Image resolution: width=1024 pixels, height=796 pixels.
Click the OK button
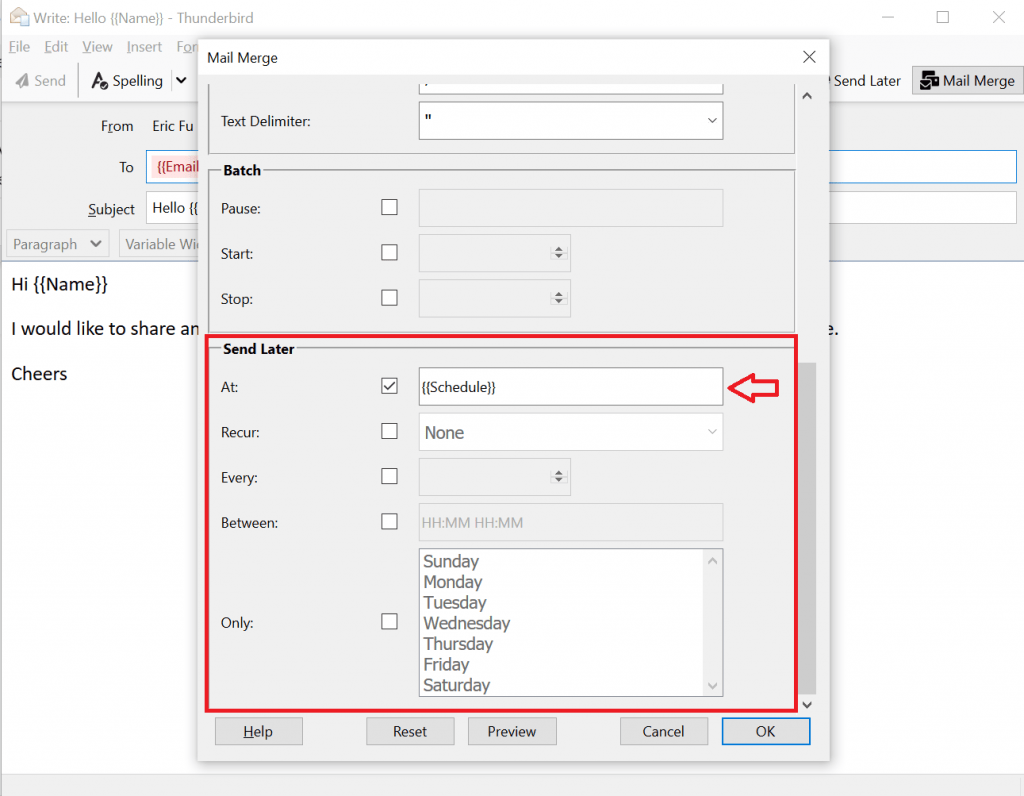pos(765,731)
